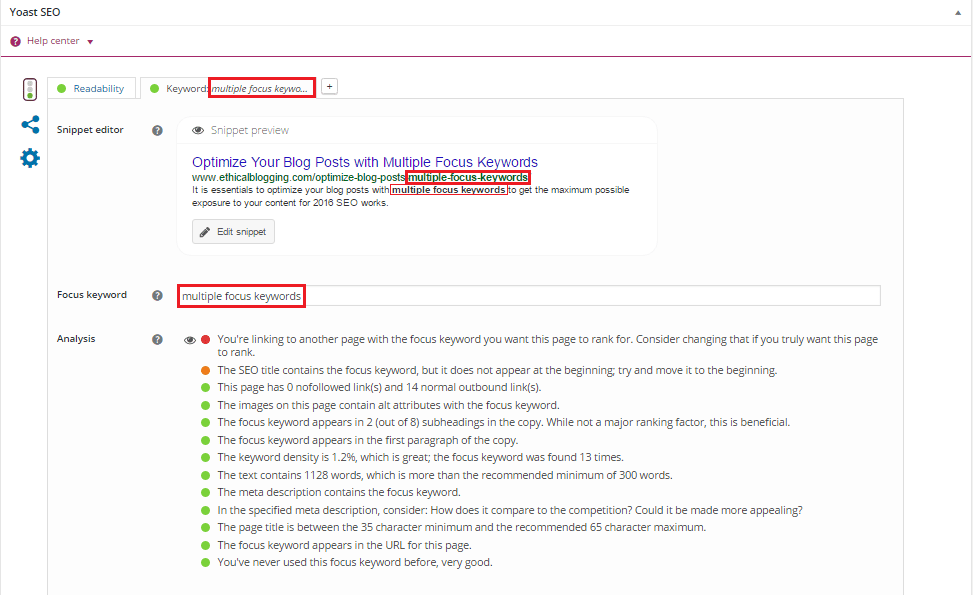The image size is (973, 595).
Task: Click the pencil icon on Edit snippet
Action: click(x=205, y=231)
